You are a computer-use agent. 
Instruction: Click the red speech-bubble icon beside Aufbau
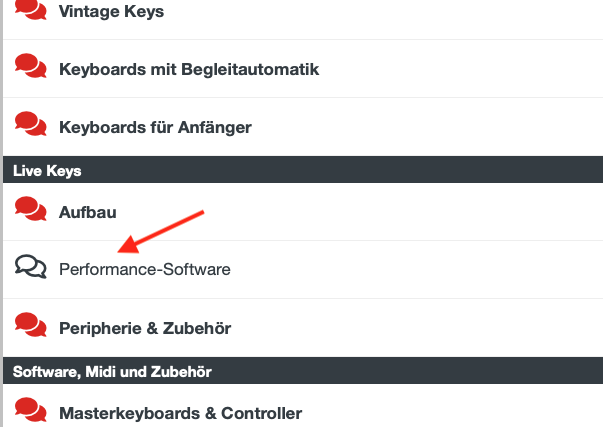point(31,209)
